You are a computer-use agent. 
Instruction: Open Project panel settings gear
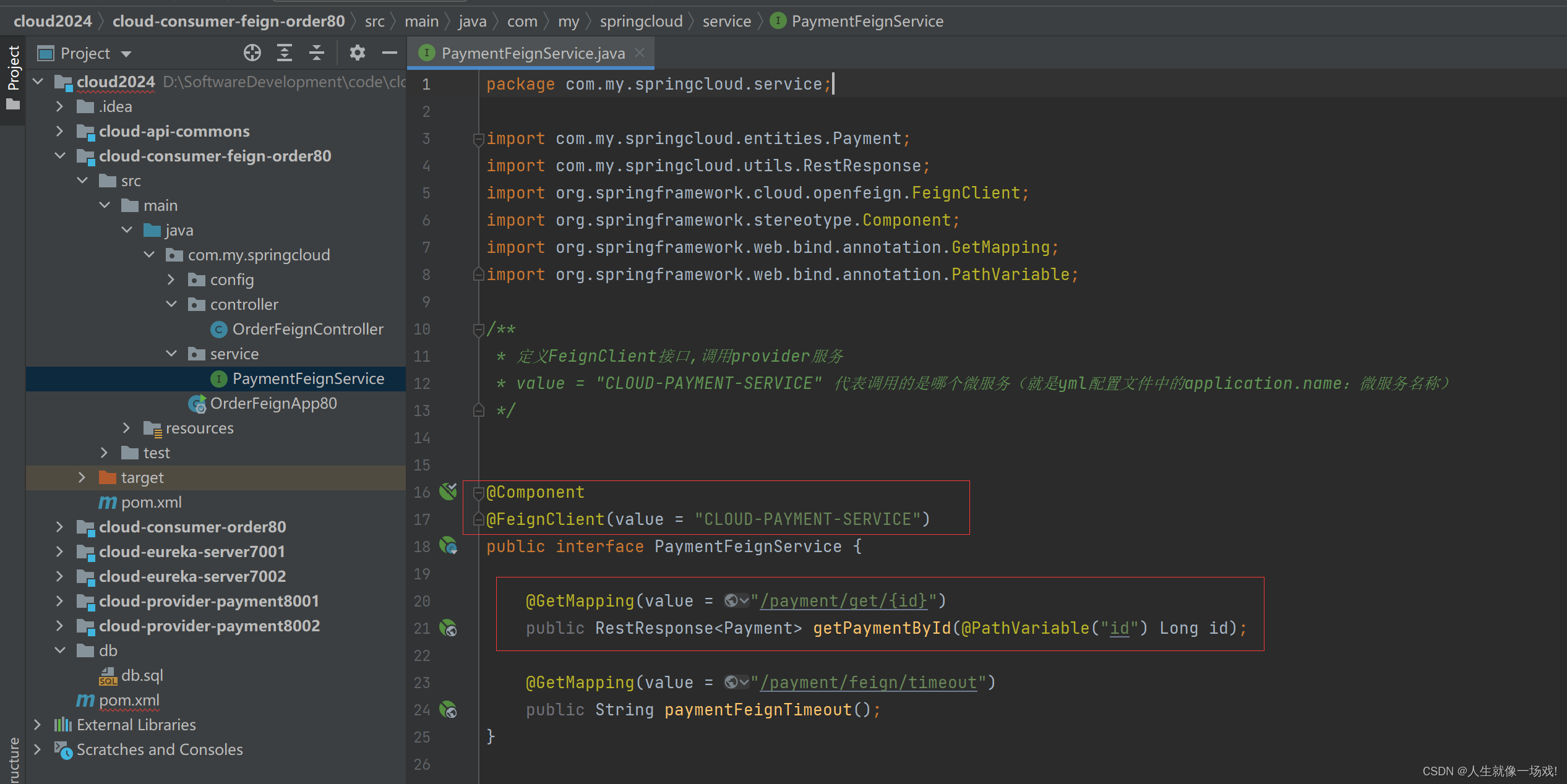(357, 53)
